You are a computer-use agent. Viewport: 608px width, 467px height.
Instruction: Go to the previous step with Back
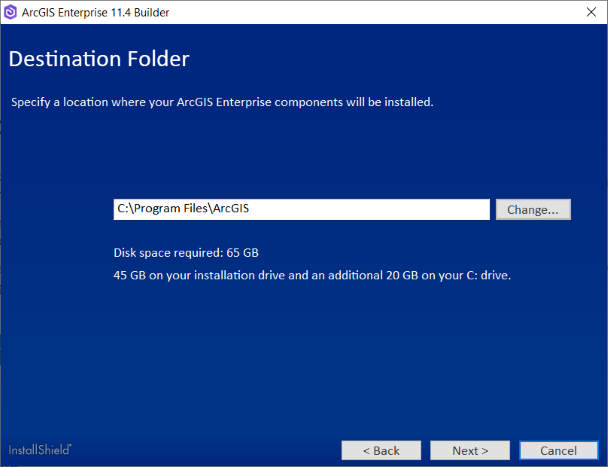click(381, 450)
